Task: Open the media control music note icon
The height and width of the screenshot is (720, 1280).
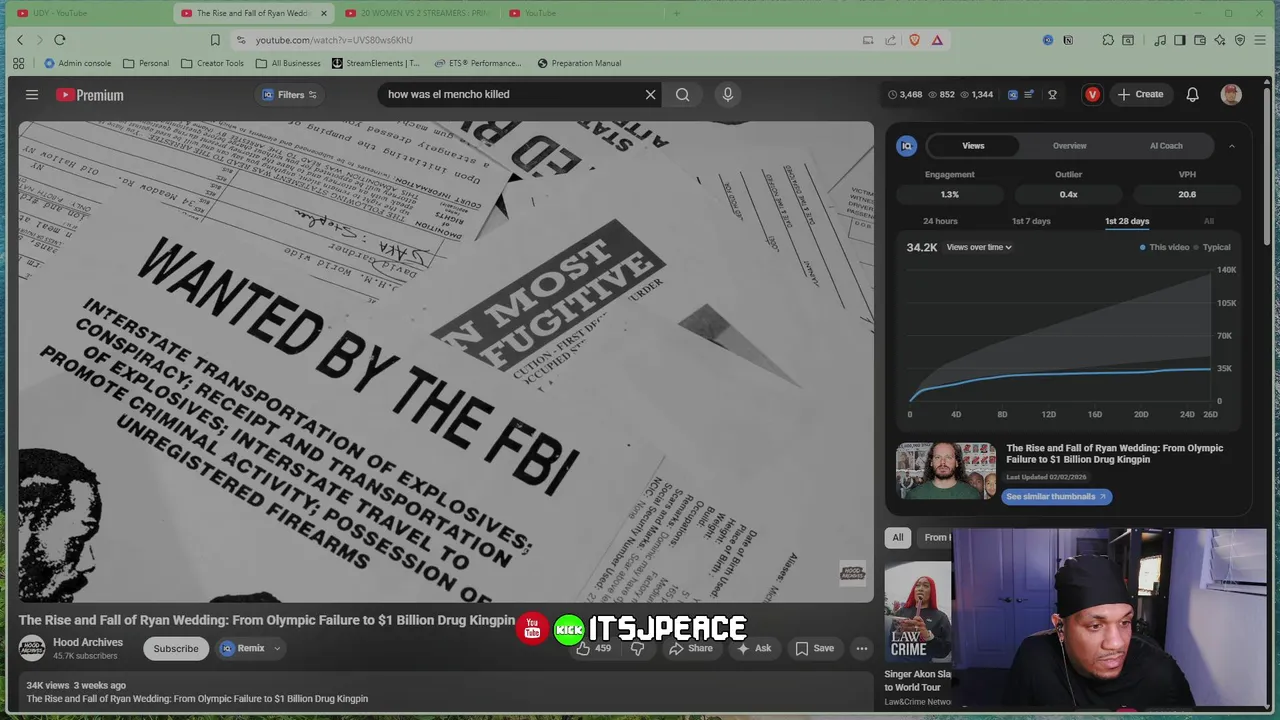Action: click(1160, 40)
